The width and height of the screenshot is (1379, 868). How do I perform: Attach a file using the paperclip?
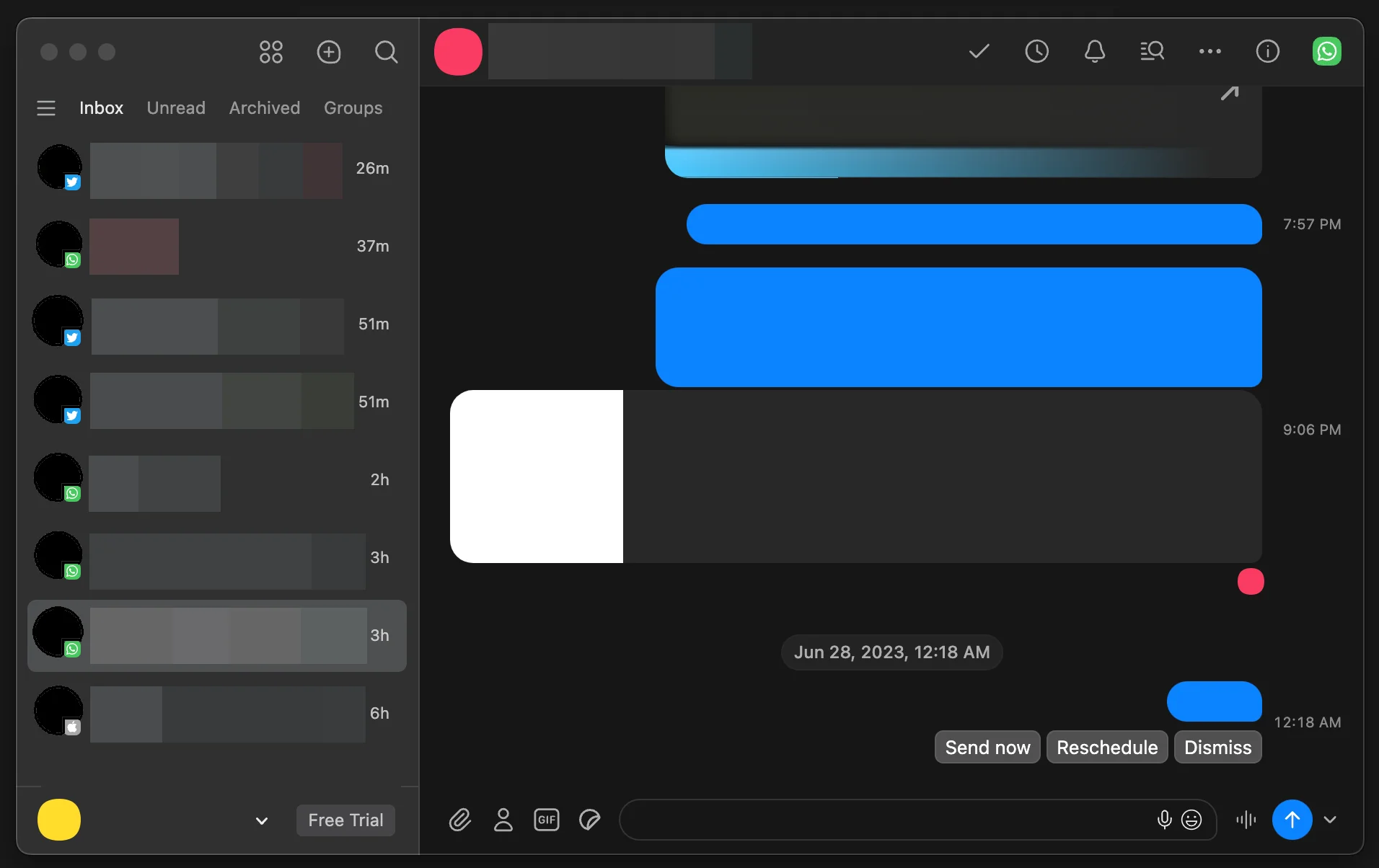(x=460, y=820)
